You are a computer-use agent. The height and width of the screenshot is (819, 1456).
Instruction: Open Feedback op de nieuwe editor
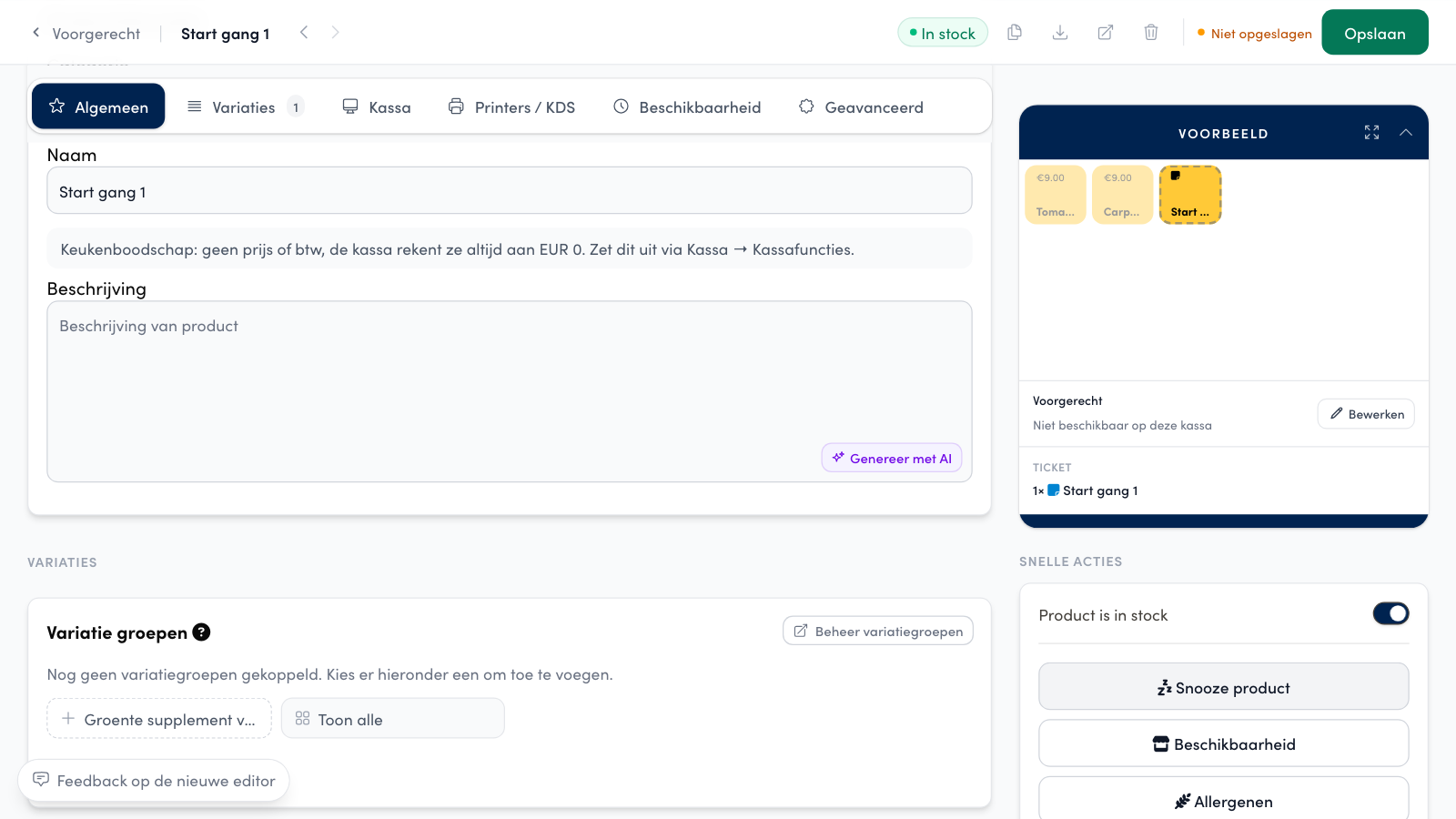(x=154, y=781)
